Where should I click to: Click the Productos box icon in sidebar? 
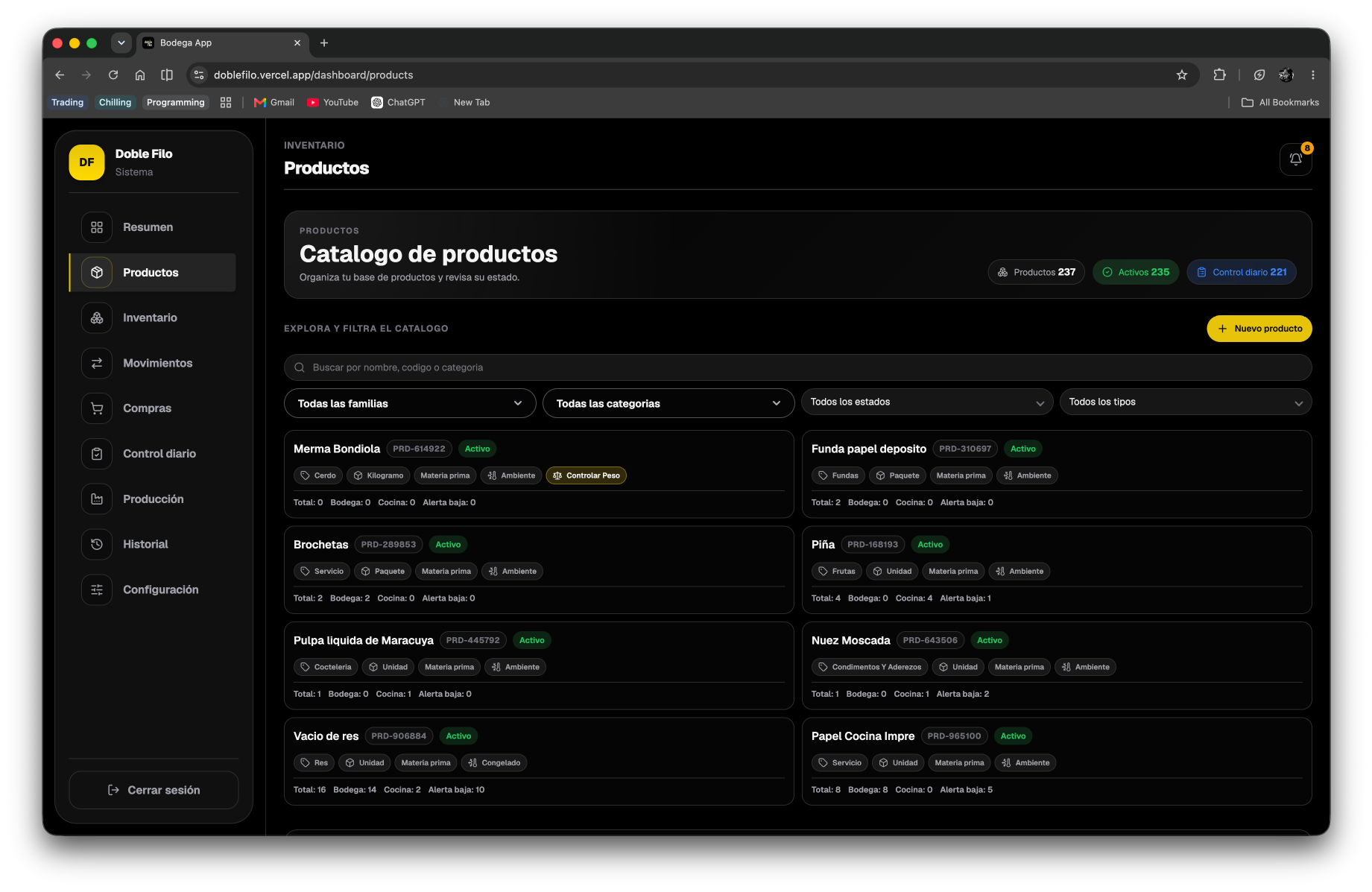pyautogui.click(x=97, y=273)
